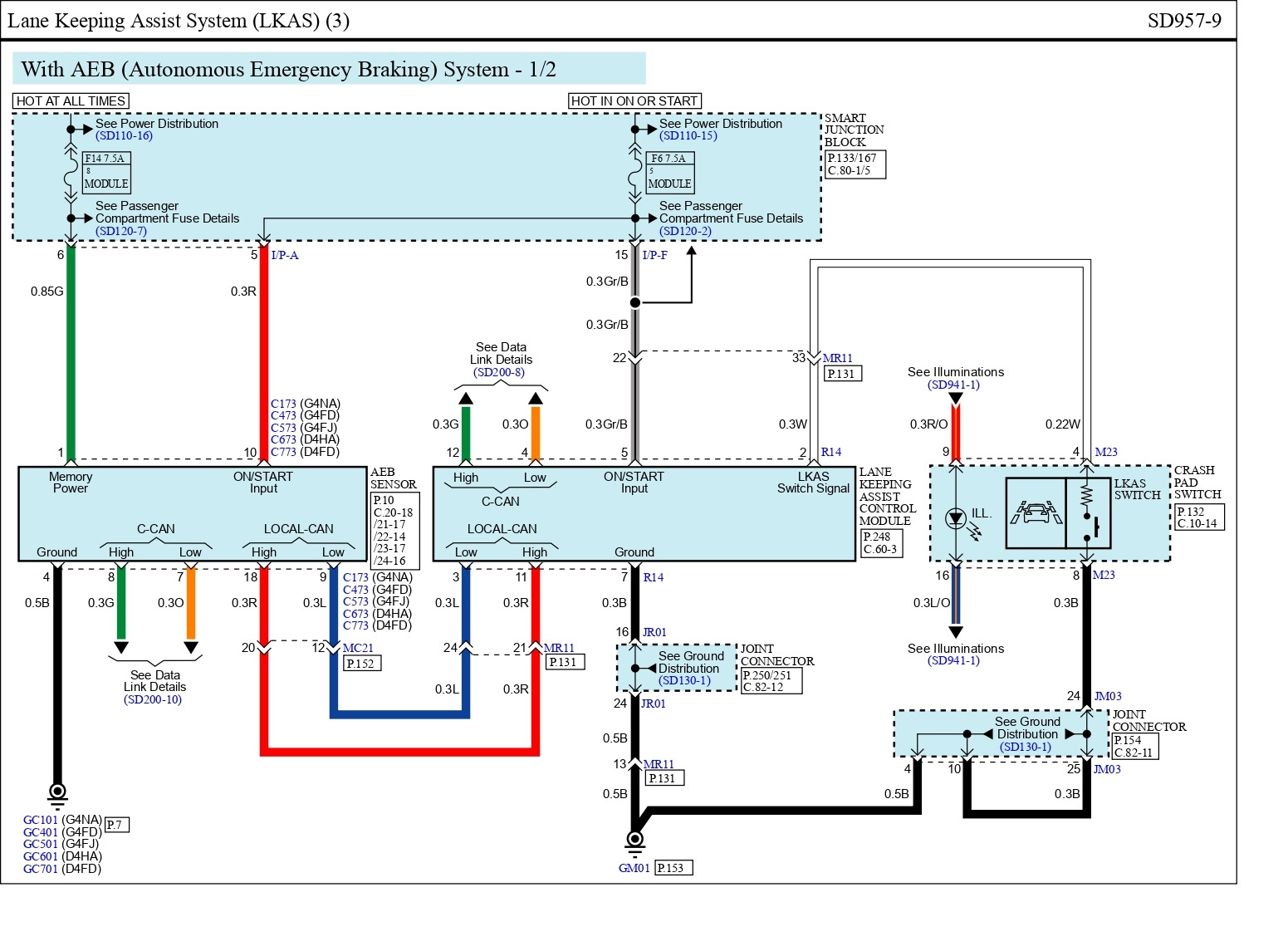This screenshot has height=951, width=1288.
Task: Click the Memory Power pin label
Action: [x=71, y=483]
